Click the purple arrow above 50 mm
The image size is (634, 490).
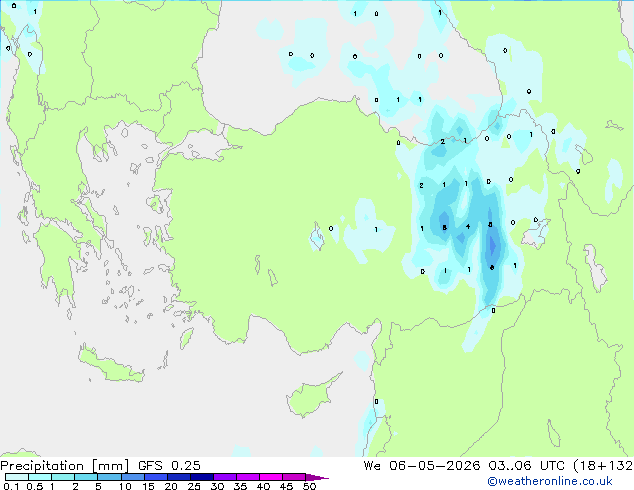click(317, 477)
